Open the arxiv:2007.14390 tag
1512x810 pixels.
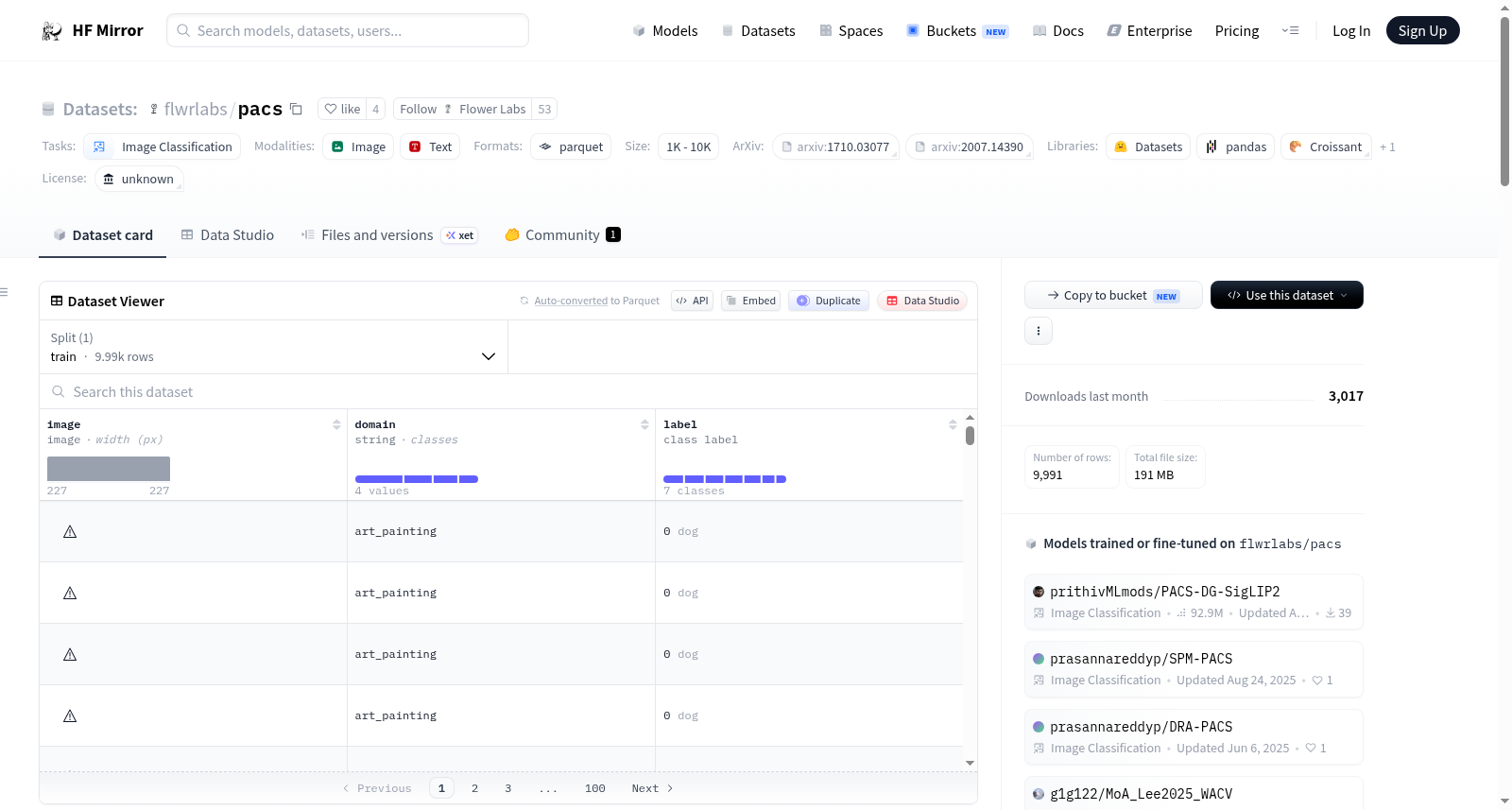(x=970, y=146)
